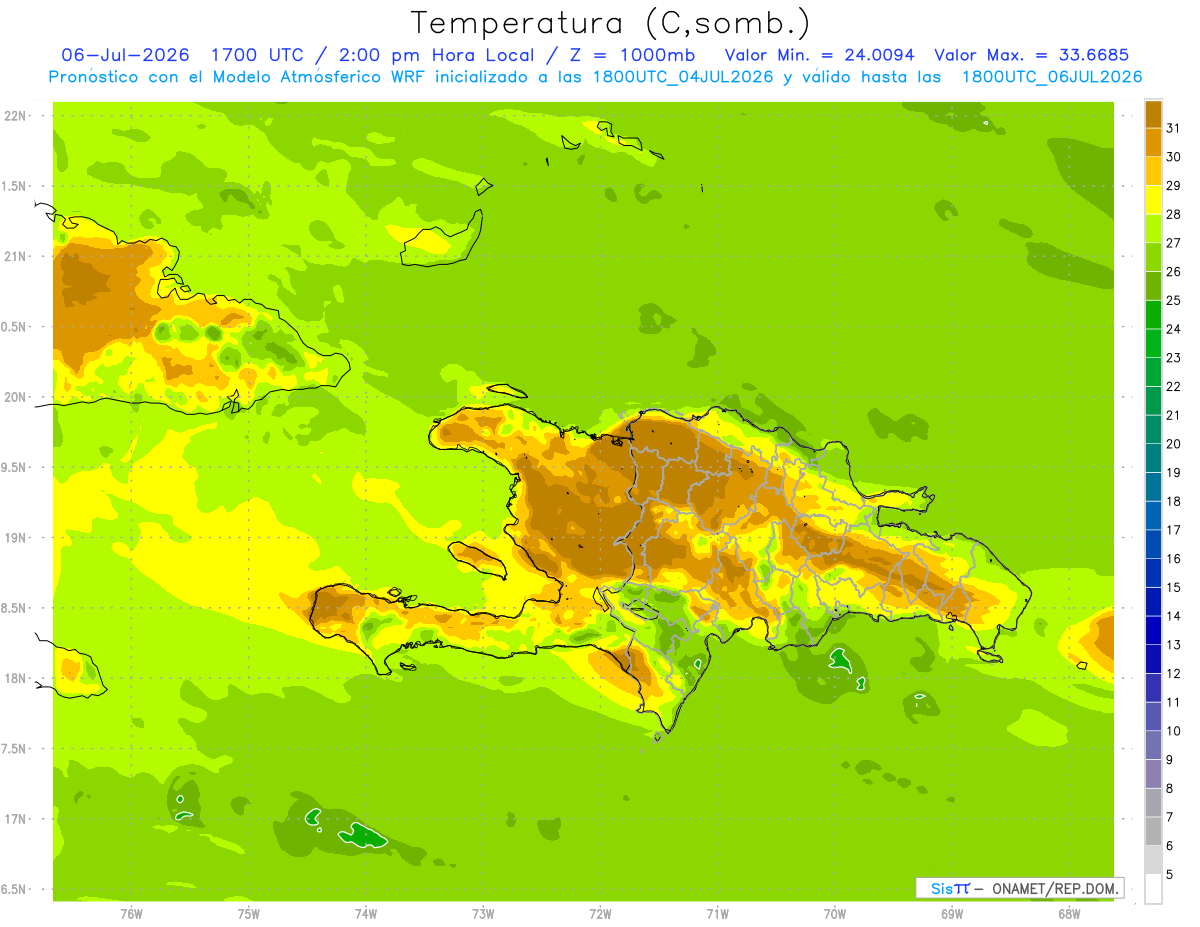Click legend value '27' on the colorbar

pos(1174,243)
